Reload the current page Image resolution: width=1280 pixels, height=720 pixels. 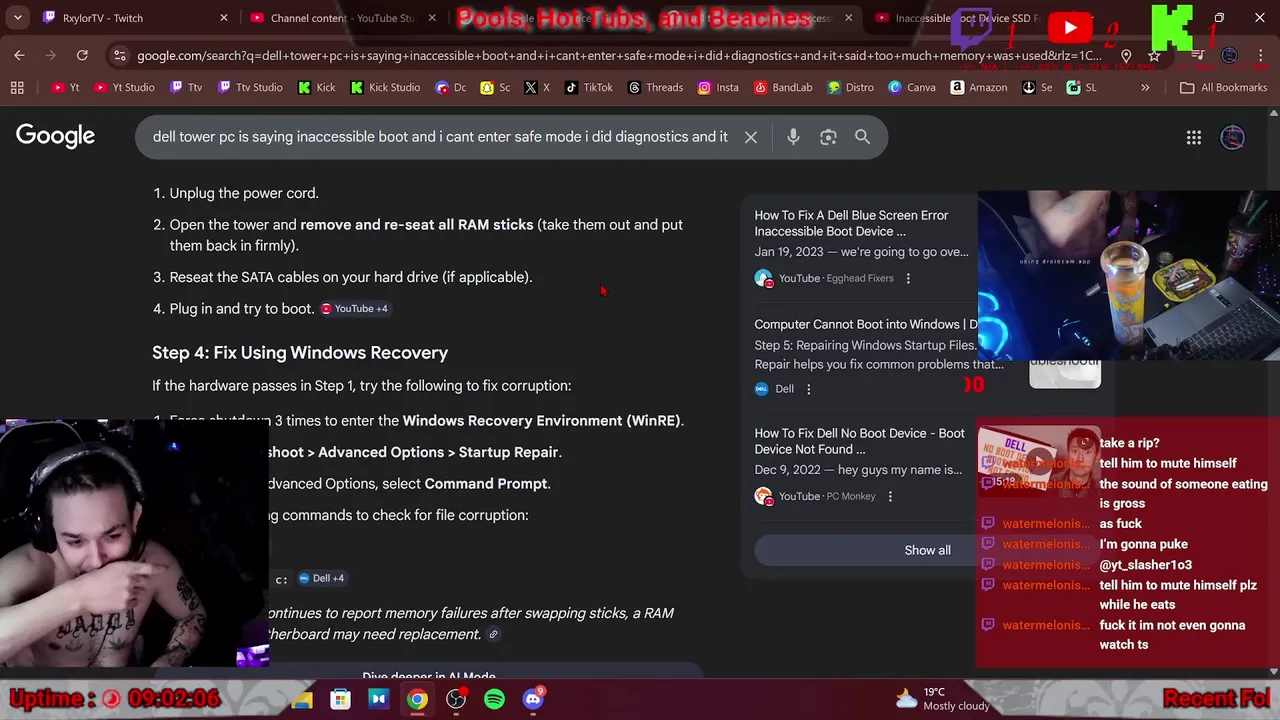click(82, 56)
